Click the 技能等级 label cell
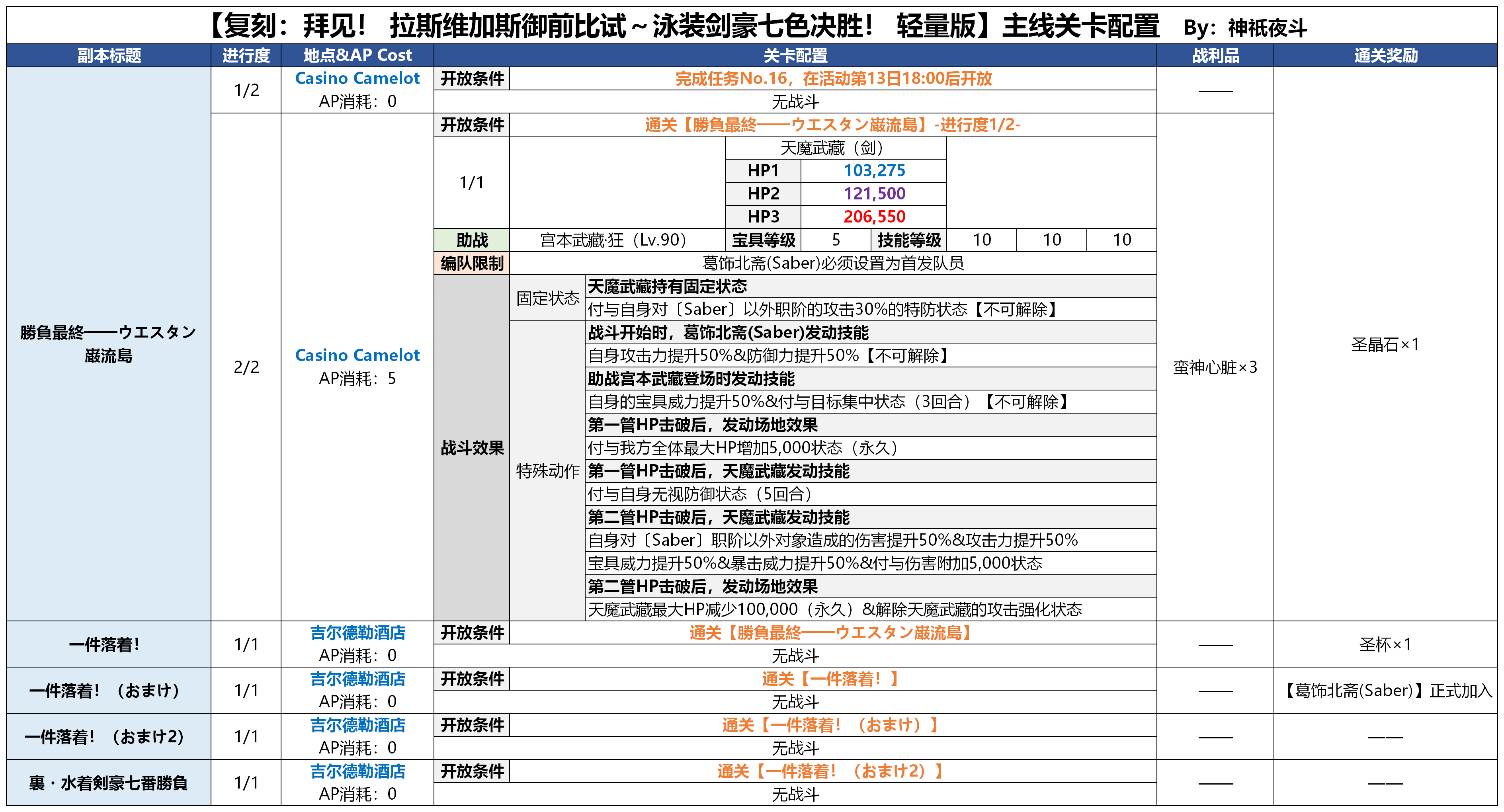The image size is (1504, 812). tap(908, 240)
